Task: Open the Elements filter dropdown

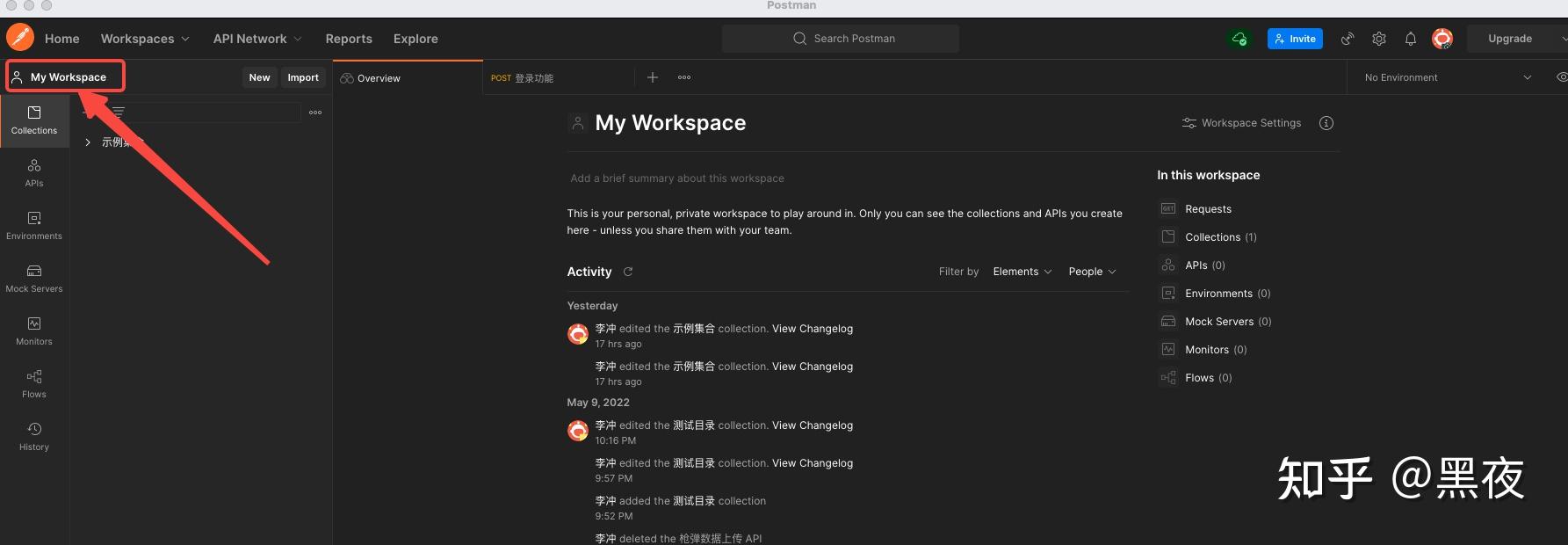Action: (x=1022, y=272)
